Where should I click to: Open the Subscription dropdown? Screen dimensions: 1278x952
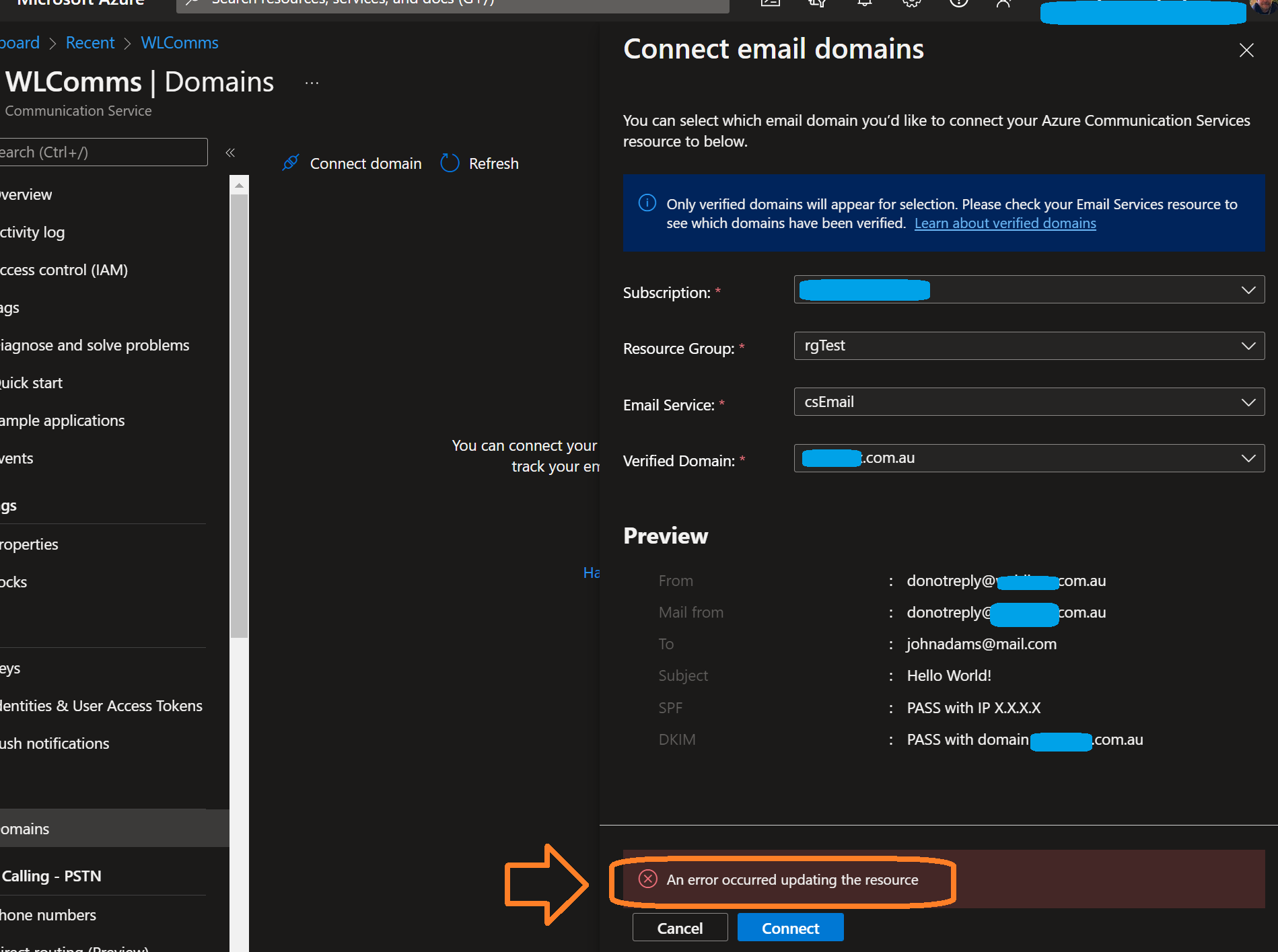pyautogui.click(x=1029, y=290)
